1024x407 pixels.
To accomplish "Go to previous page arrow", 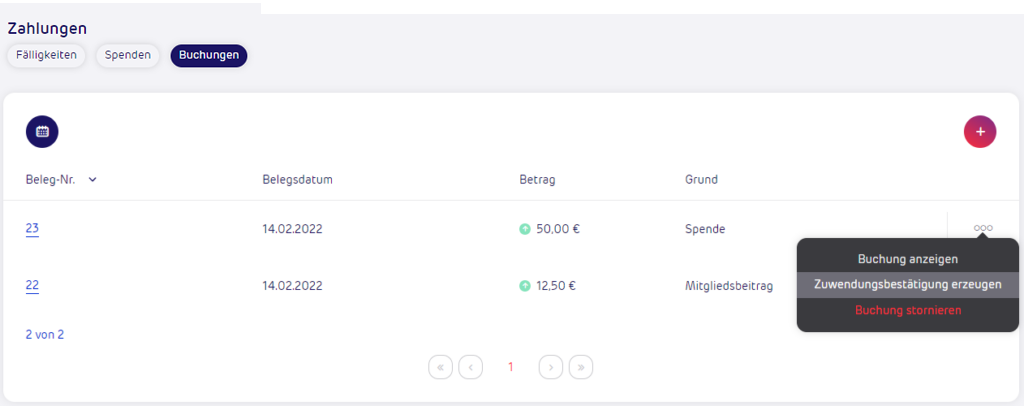I will click(x=470, y=367).
